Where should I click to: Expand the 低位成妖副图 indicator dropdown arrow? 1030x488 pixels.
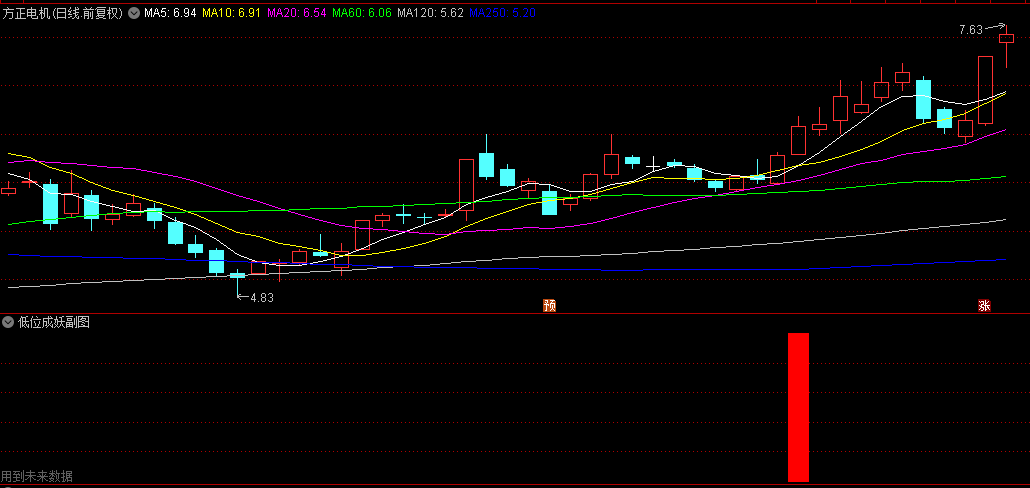9,322
